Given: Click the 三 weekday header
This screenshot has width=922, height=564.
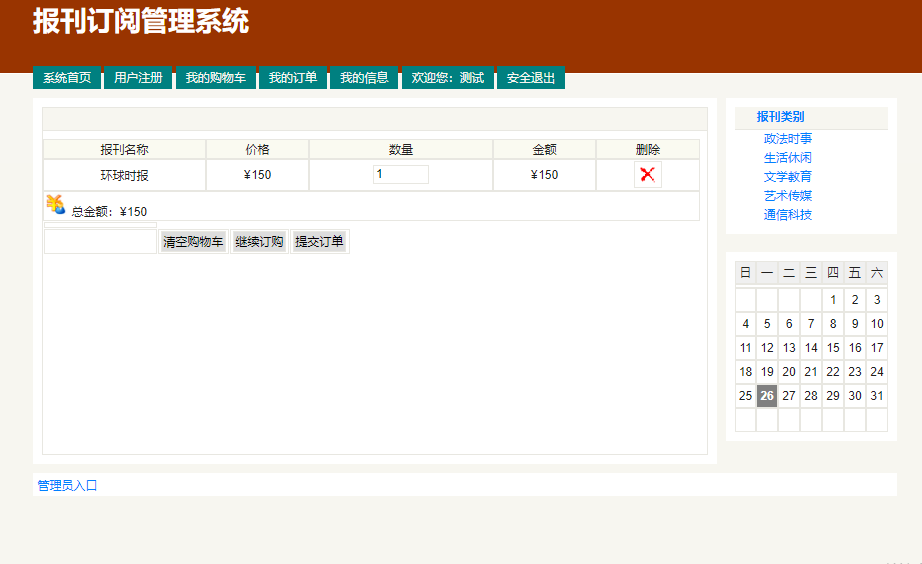Looking at the screenshot, I should click(x=811, y=273).
